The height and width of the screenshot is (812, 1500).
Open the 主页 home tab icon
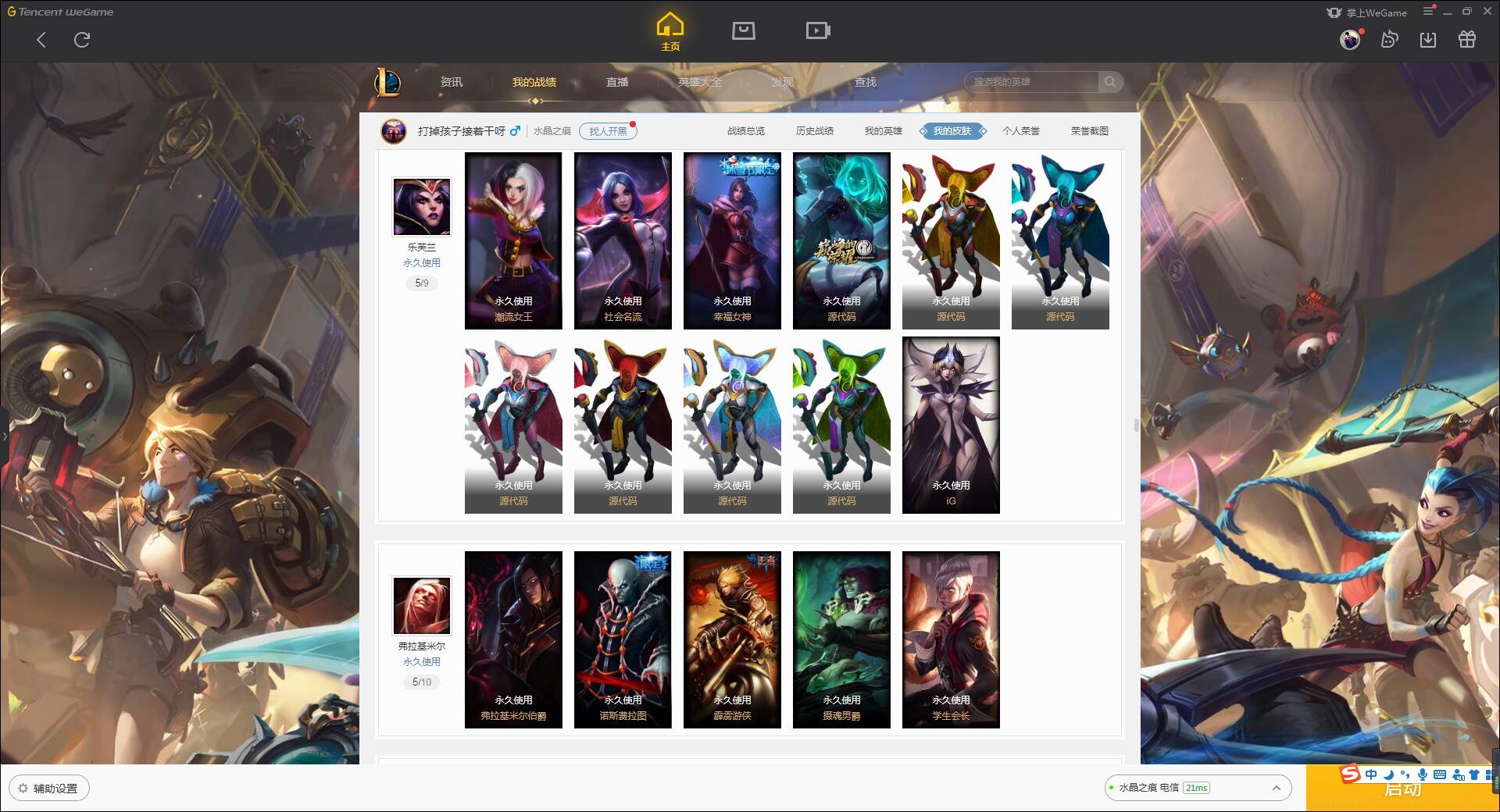coord(670,32)
